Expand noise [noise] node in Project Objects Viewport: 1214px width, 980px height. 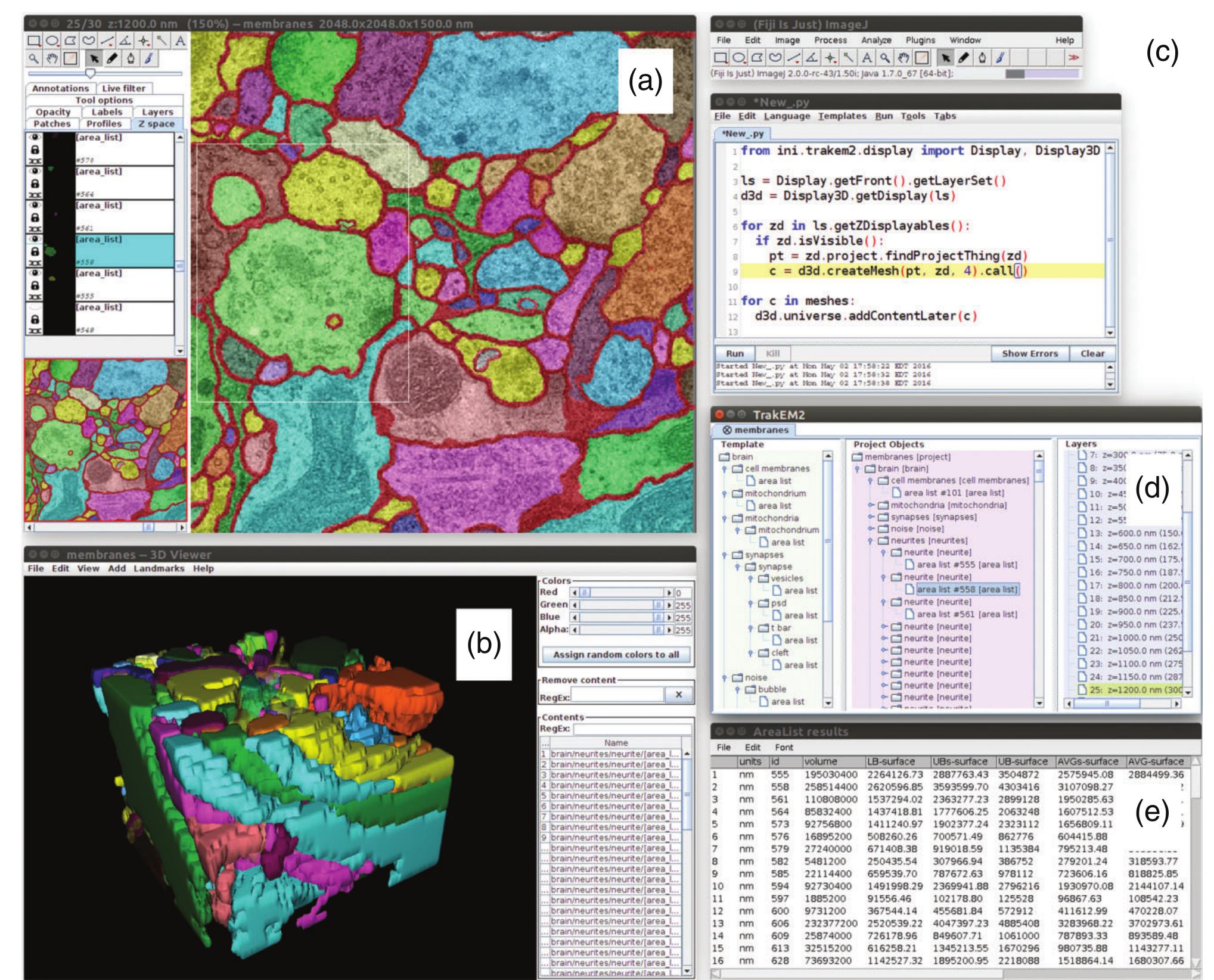coord(871,529)
